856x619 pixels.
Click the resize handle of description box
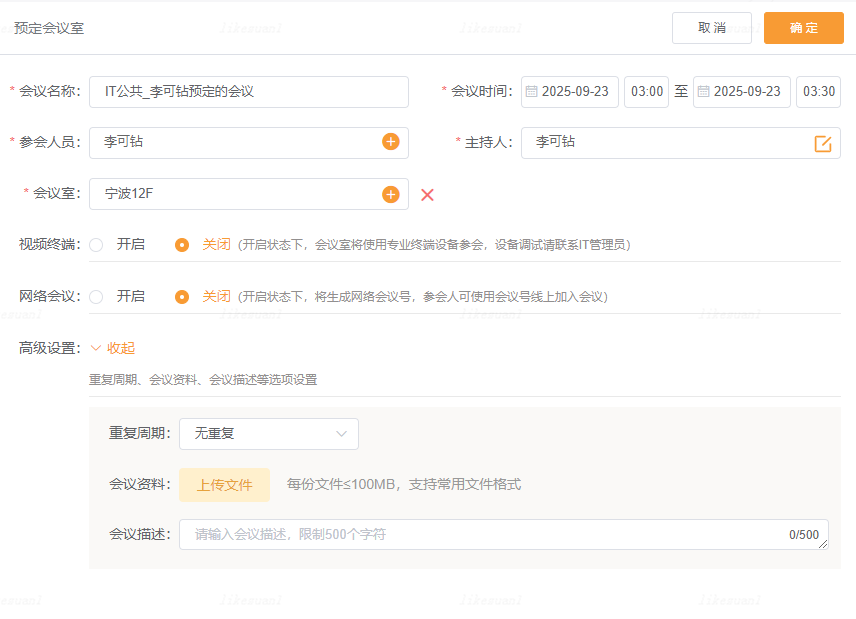tap(823, 545)
